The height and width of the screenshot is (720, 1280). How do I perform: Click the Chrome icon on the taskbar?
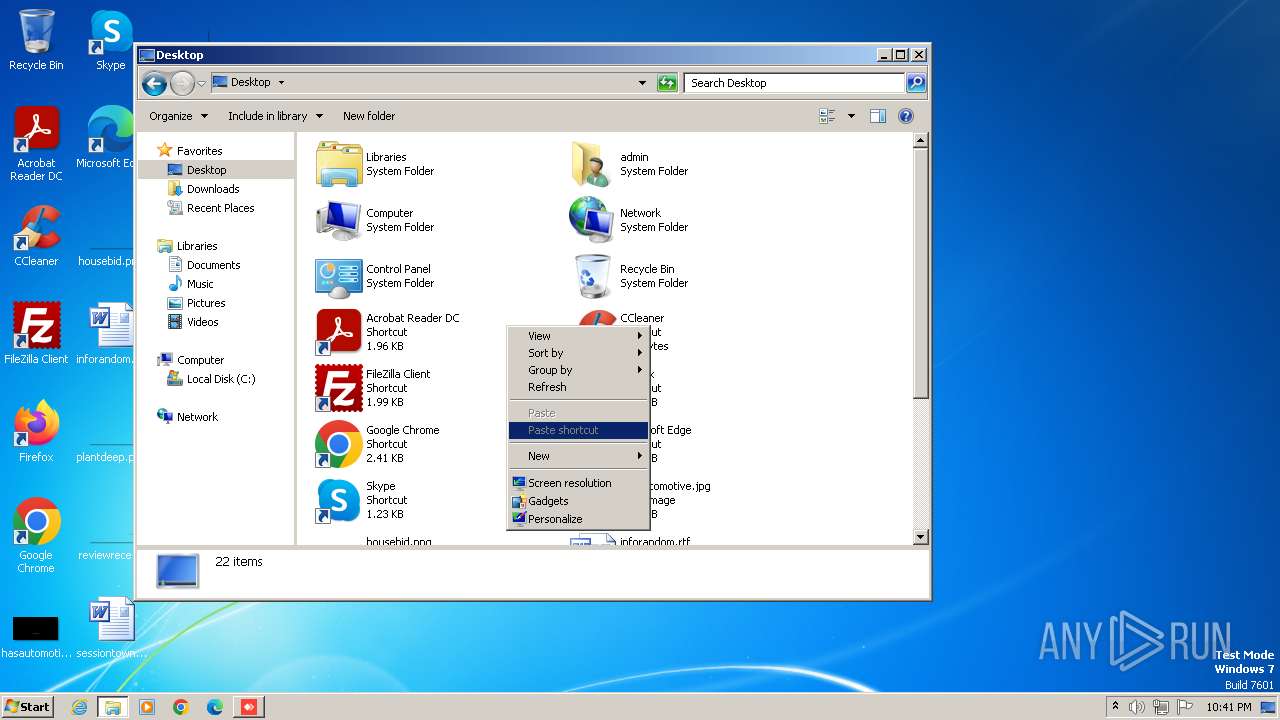coord(181,707)
